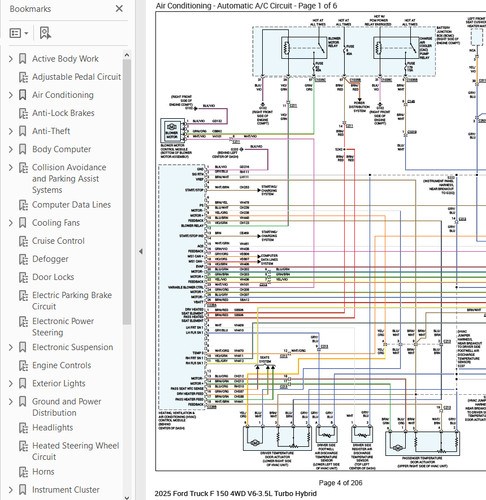Viewport: 486px width, 500px height.
Task: Open the Air Conditioning bookmark
Action: tap(63, 95)
